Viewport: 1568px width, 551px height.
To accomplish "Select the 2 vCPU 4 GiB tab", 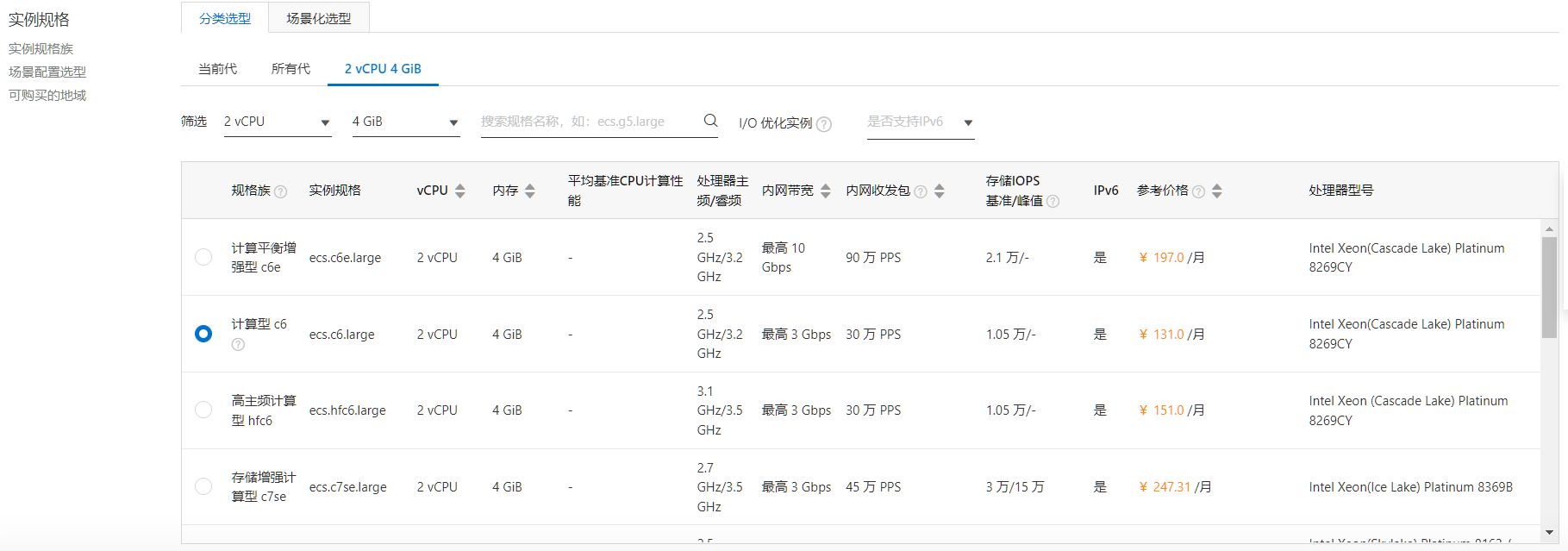I will point(383,69).
